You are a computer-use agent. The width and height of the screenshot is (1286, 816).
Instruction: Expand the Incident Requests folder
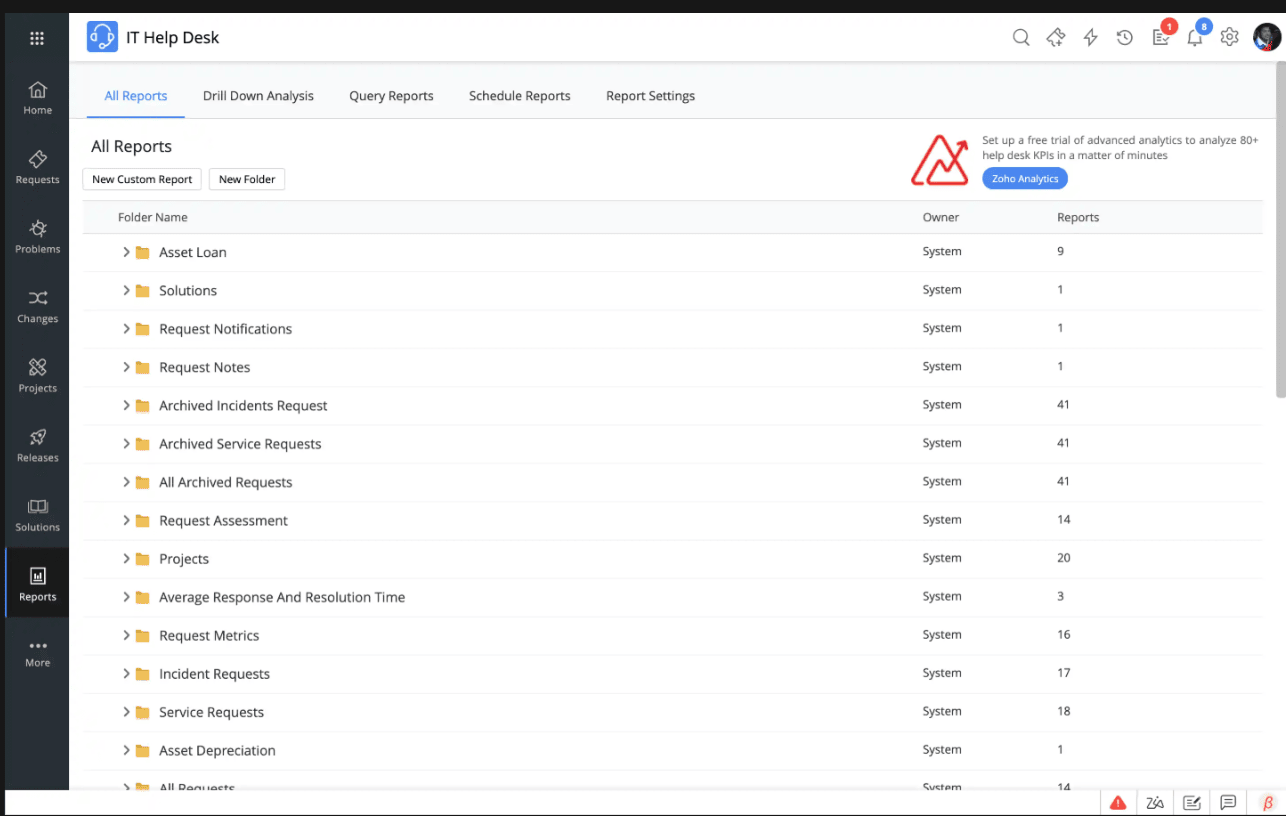pyautogui.click(x=127, y=674)
